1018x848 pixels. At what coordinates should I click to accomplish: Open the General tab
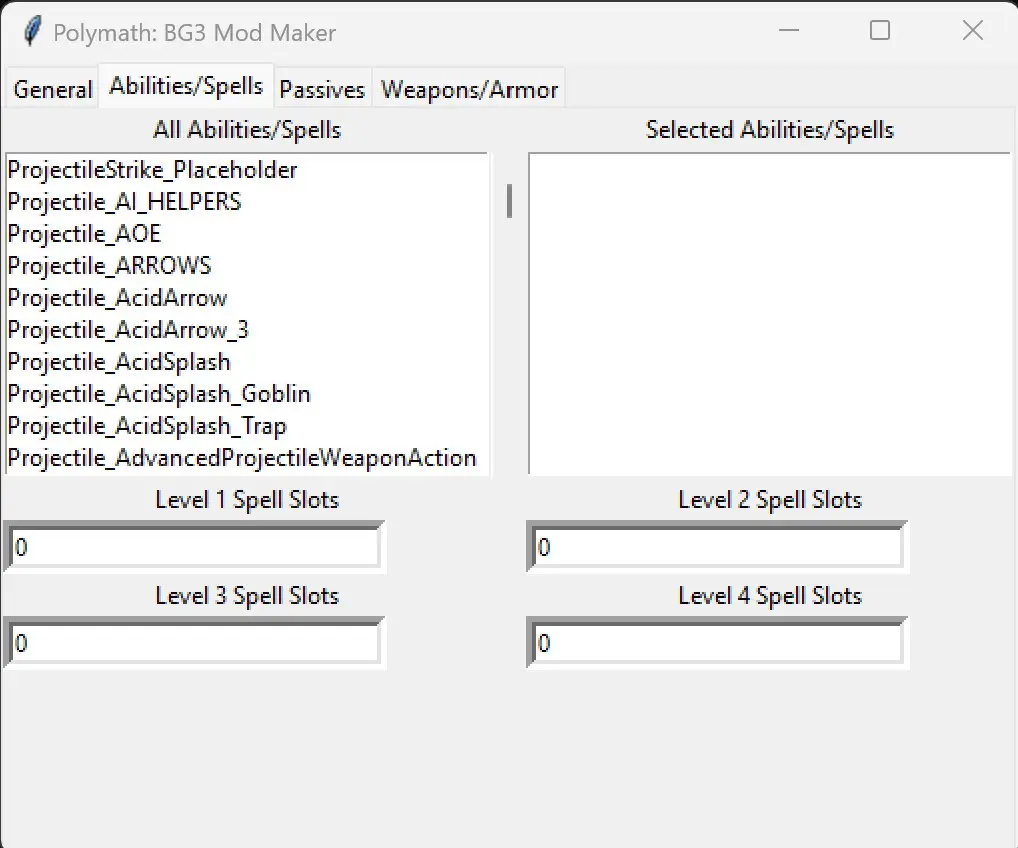53,89
